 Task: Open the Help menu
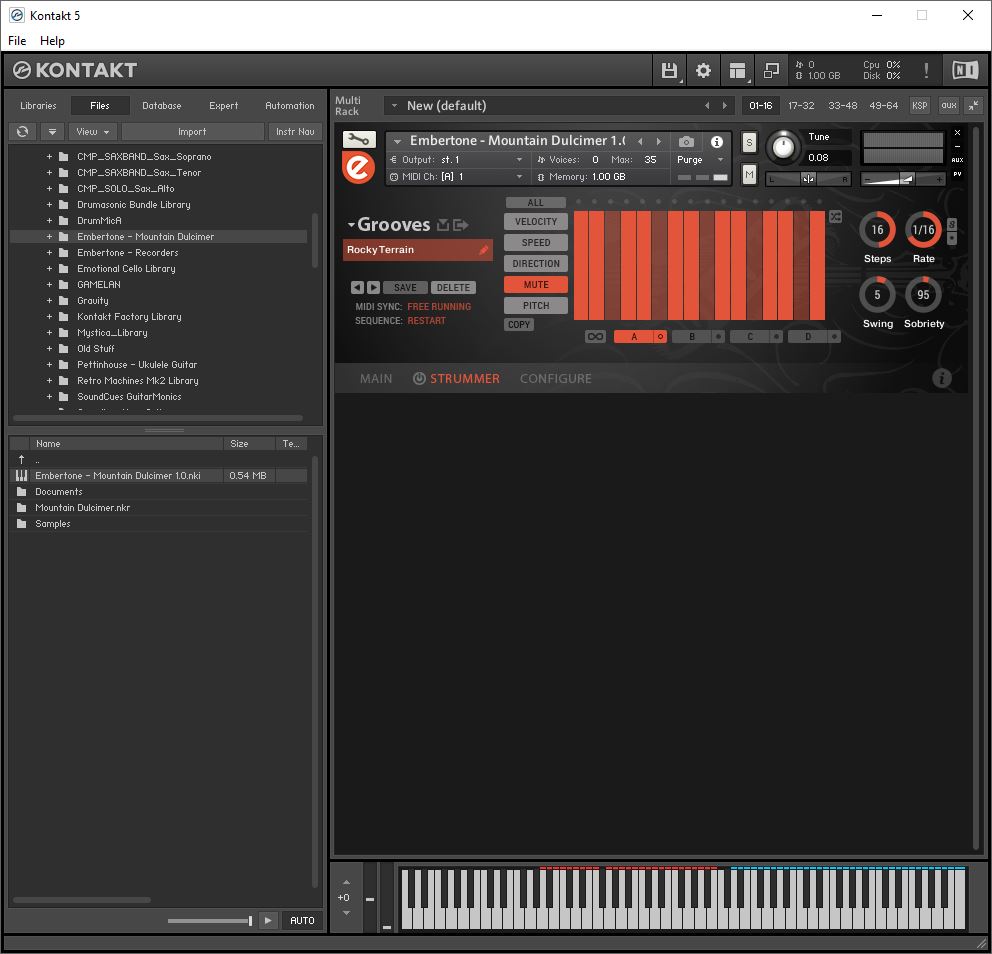pyautogui.click(x=52, y=40)
